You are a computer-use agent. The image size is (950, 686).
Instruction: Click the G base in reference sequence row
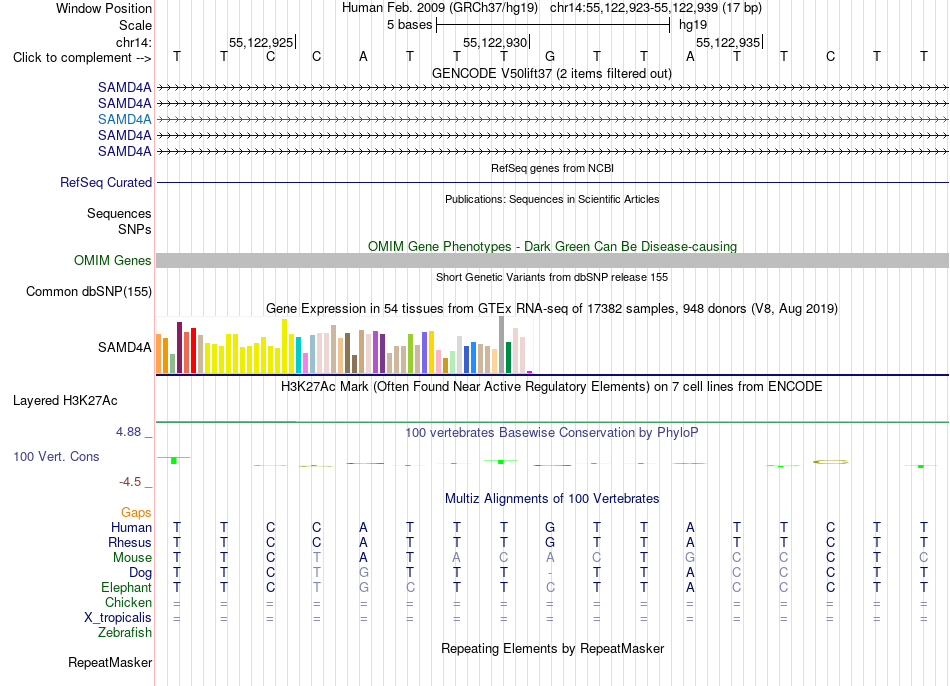550,56
